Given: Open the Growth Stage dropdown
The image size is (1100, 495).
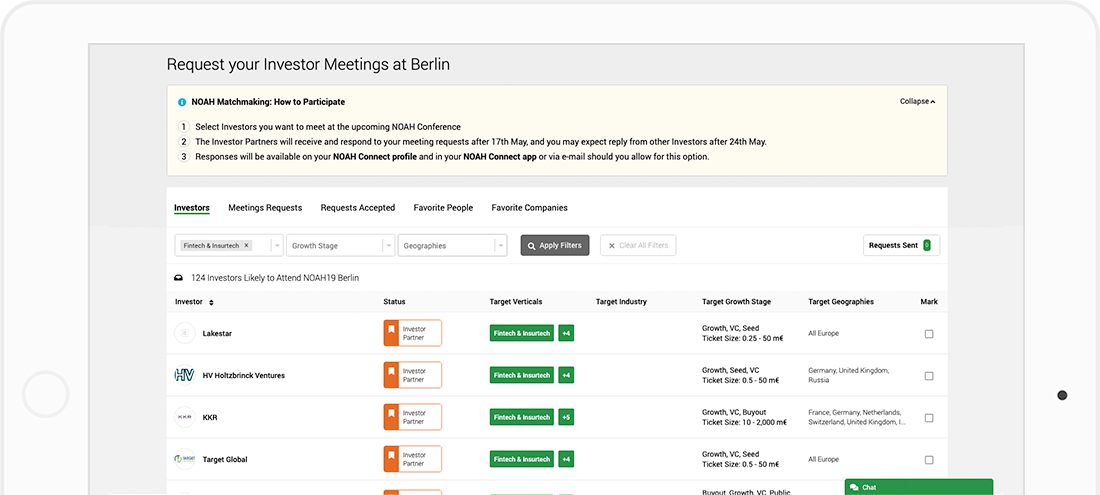Looking at the screenshot, I should 340,246.
